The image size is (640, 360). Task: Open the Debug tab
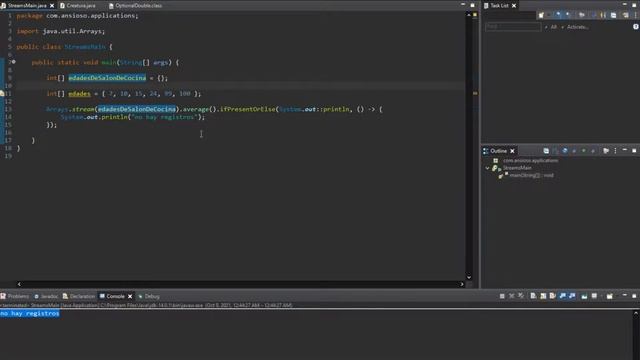coord(152,296)
